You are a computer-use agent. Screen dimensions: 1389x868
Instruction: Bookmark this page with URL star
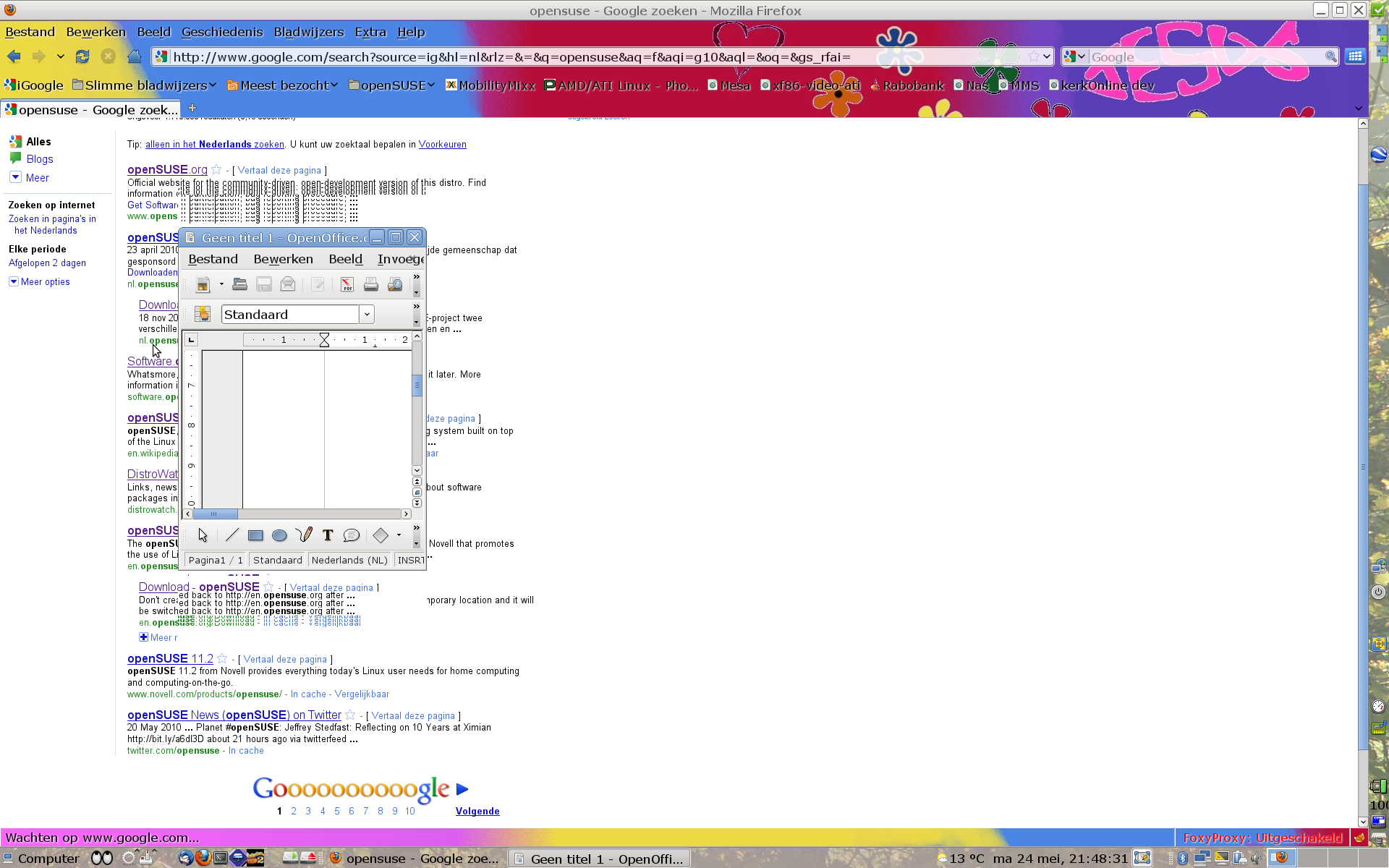coord(1033,56)
